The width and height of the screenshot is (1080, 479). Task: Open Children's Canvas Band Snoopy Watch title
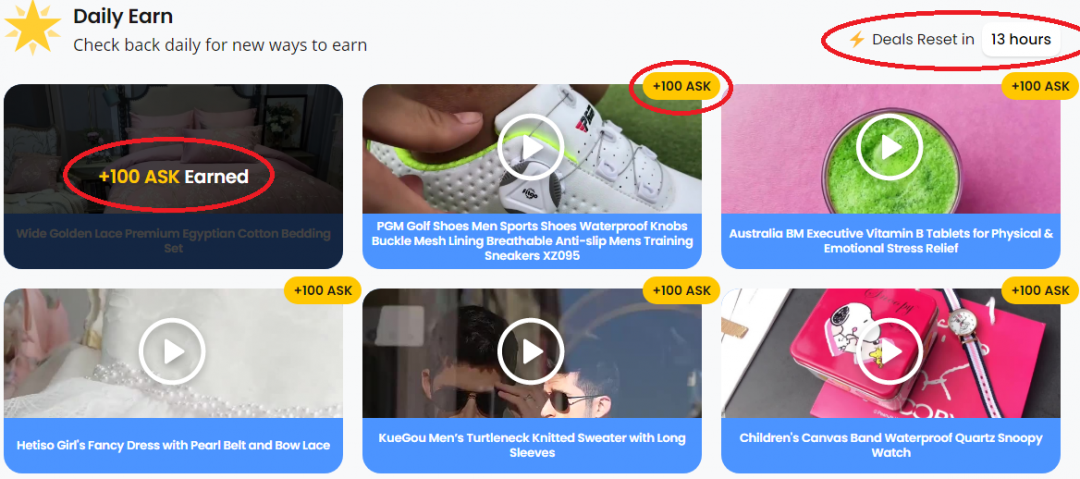point(891,445)
